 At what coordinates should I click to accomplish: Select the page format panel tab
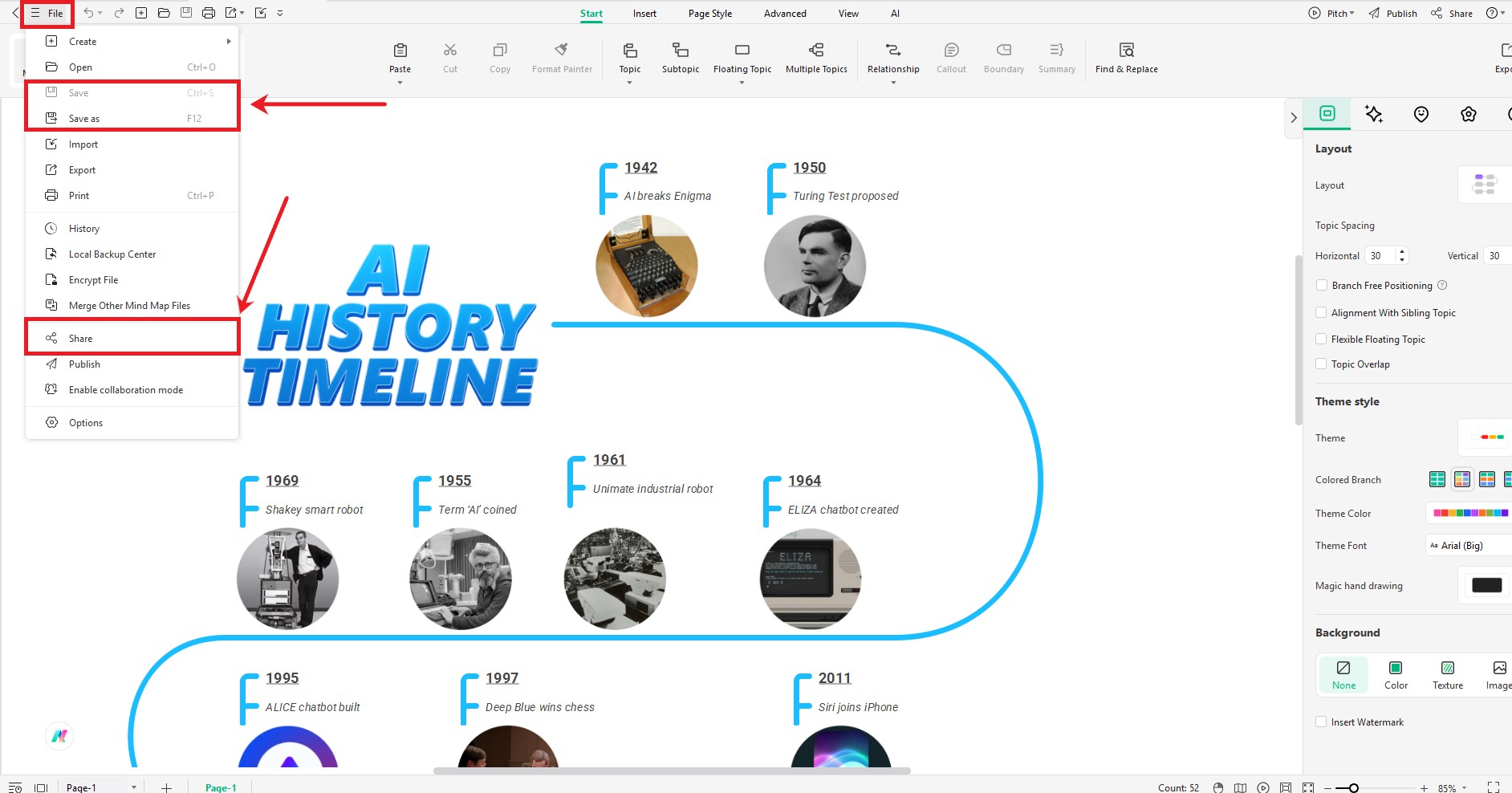tap(1327, 113)
